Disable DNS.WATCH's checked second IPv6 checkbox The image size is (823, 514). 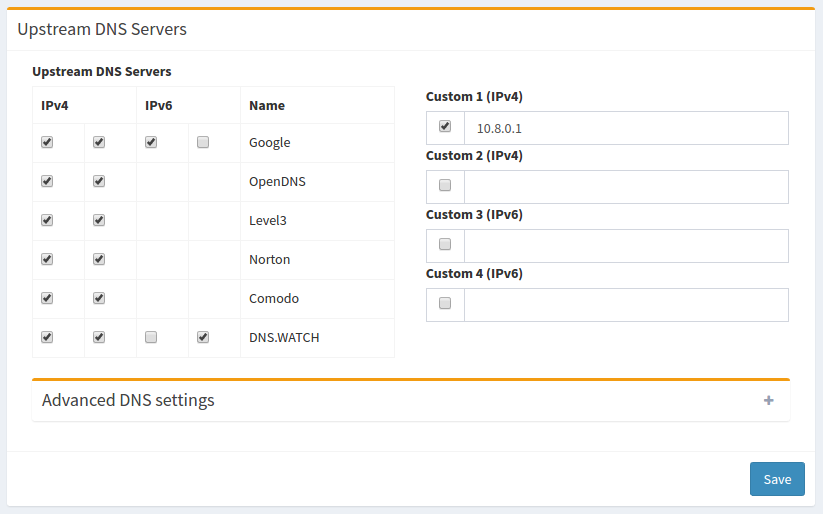point(203,338)
